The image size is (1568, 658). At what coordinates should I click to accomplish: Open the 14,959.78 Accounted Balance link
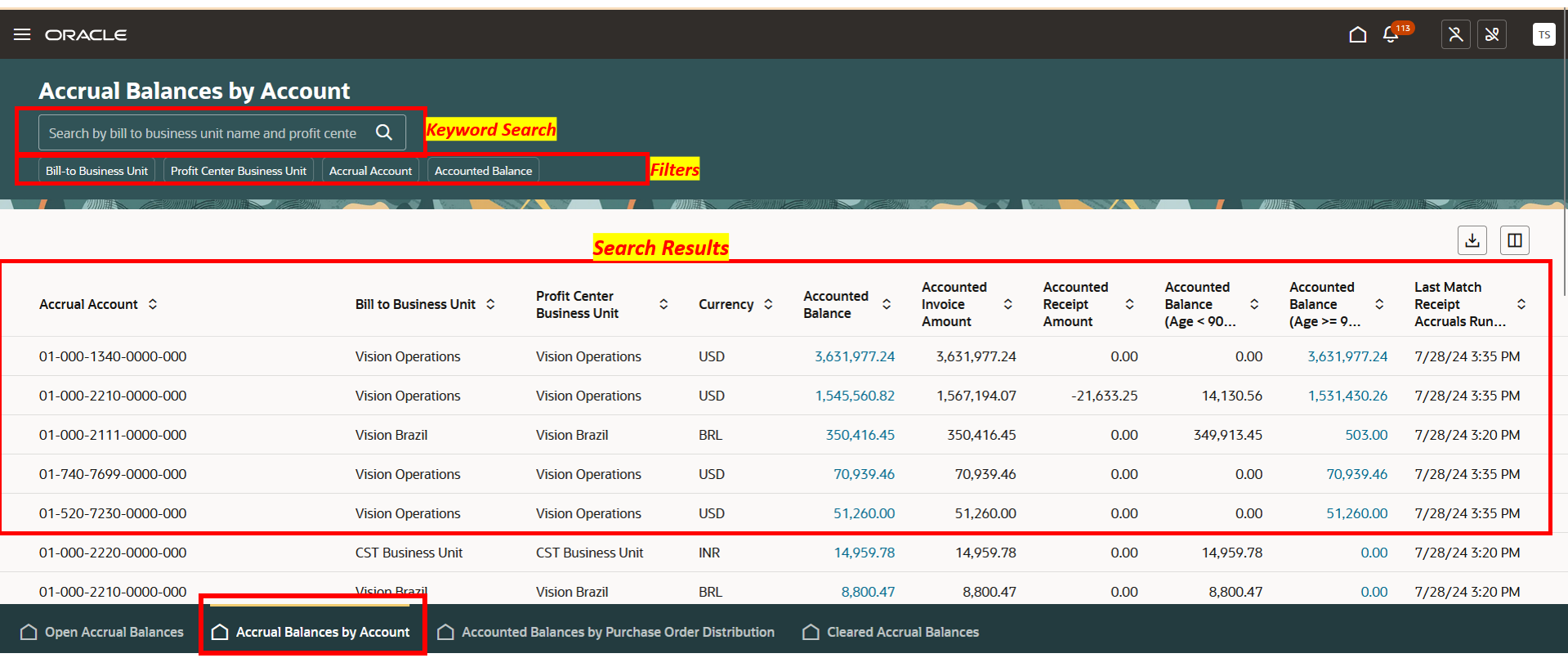pyautogui.click(x=864, y=553)
